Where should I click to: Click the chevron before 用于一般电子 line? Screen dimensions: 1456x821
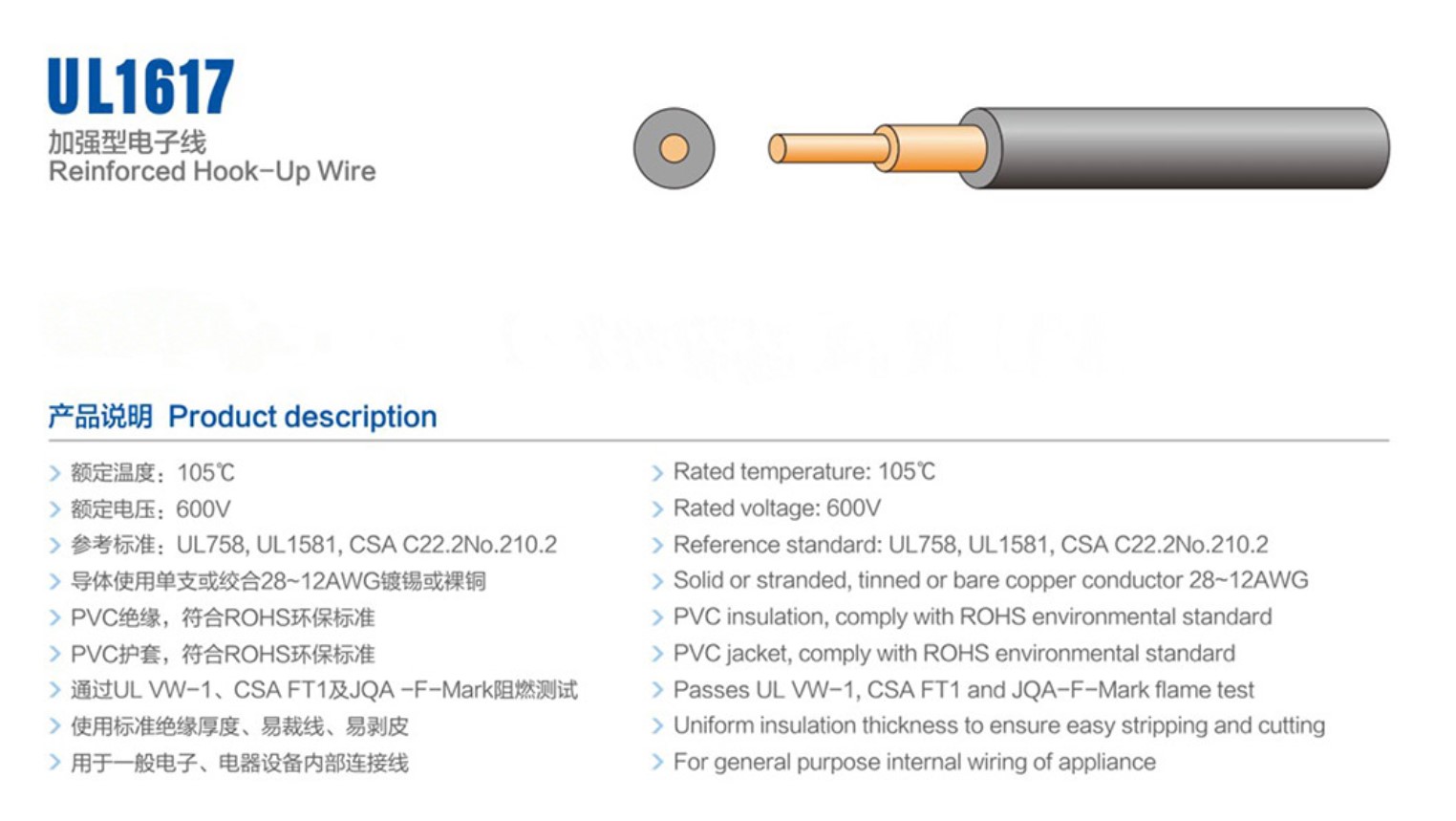coord(55,764)
